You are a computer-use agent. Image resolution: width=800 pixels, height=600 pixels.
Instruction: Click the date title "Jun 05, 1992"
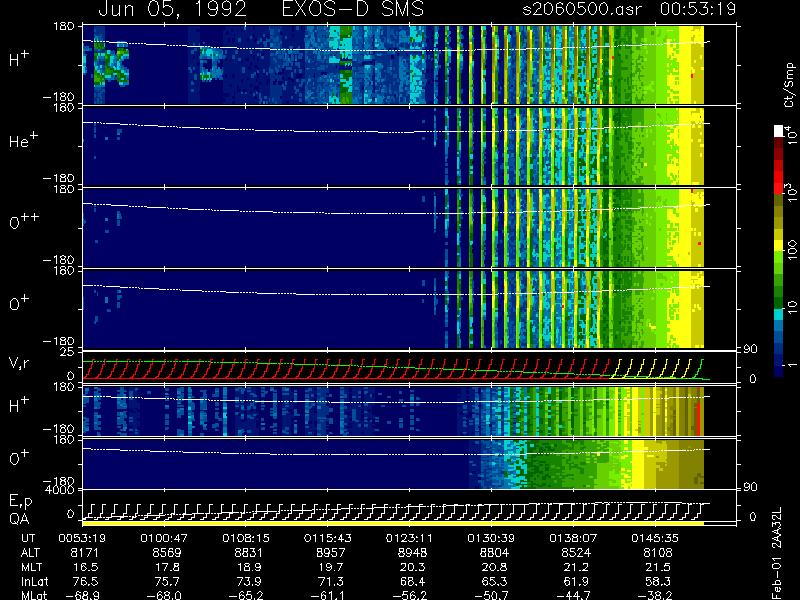(172, 9)
